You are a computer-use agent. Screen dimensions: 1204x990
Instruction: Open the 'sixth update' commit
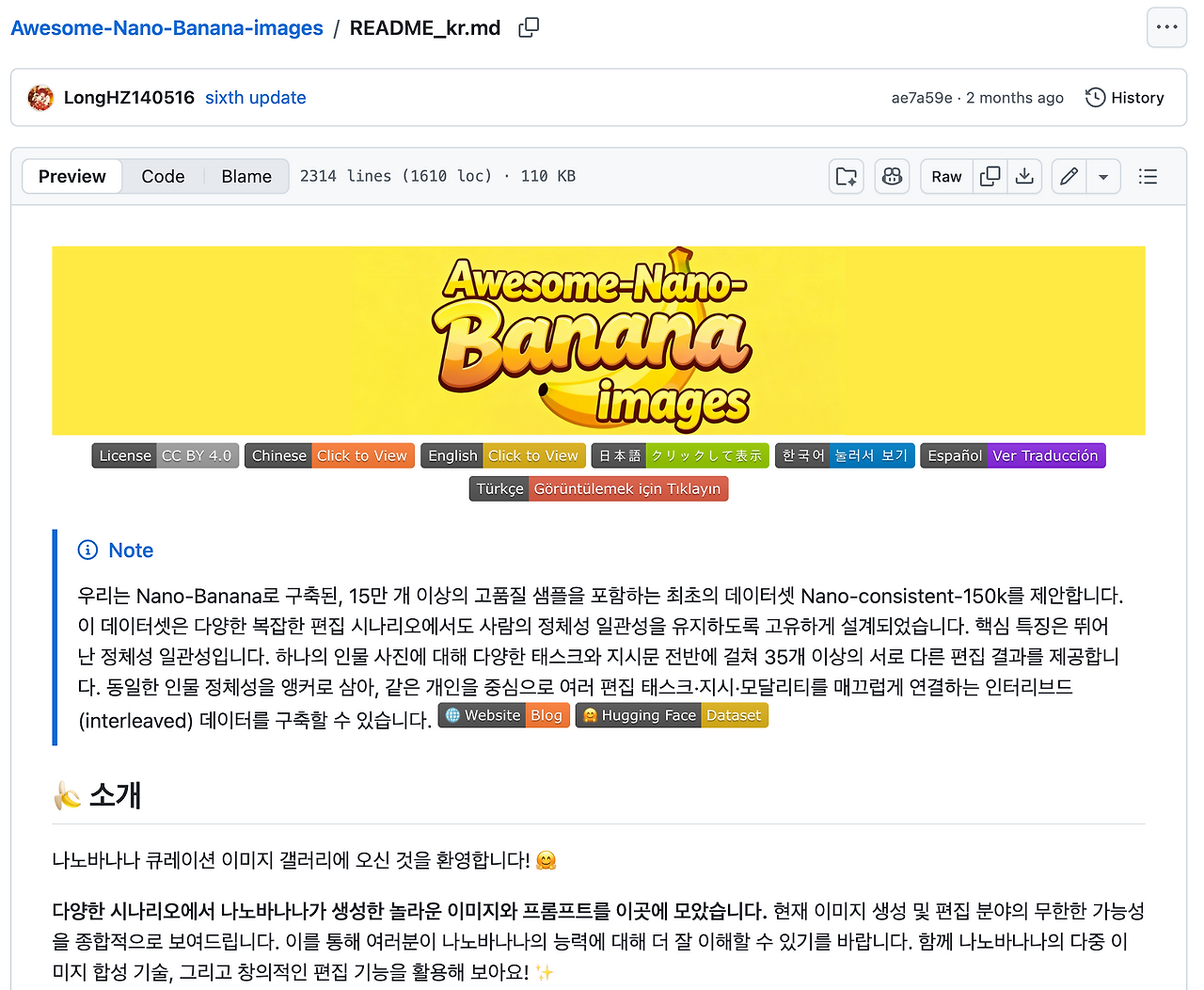point(256,98)
